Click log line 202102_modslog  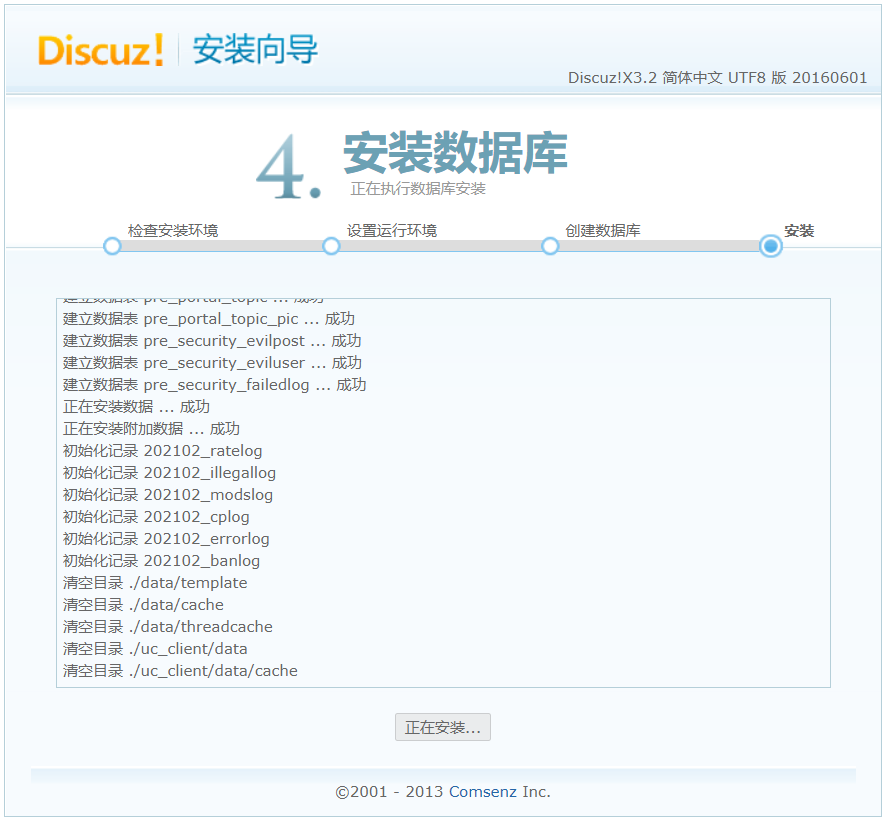[x=167, y=495]
